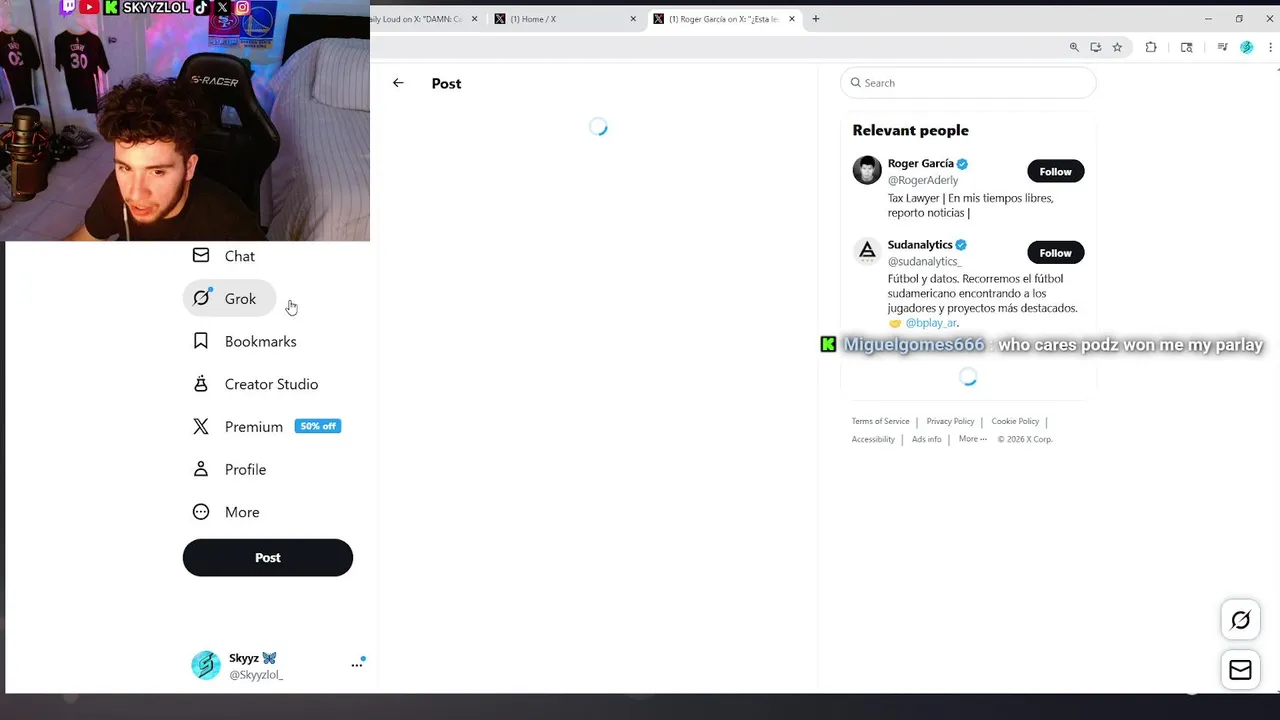Click the Chat envelope icon in sidebar
Image resolution: width=1280 pixels, height=720 pixels.
coord(201,256)
